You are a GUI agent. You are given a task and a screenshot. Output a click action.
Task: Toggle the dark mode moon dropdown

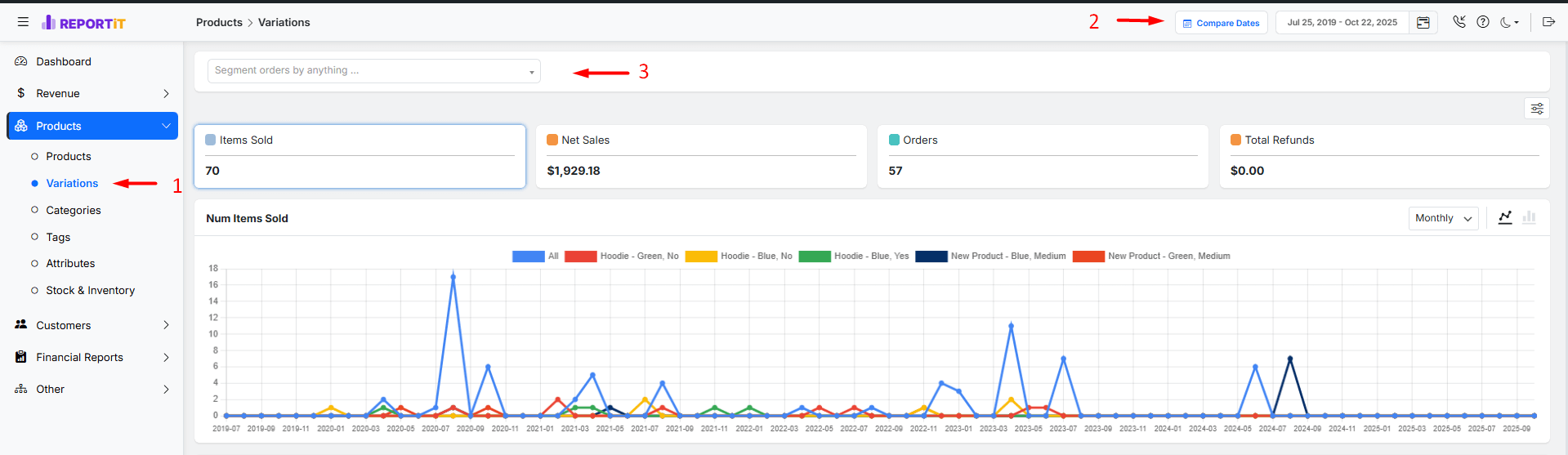(x=1509, y=22)
